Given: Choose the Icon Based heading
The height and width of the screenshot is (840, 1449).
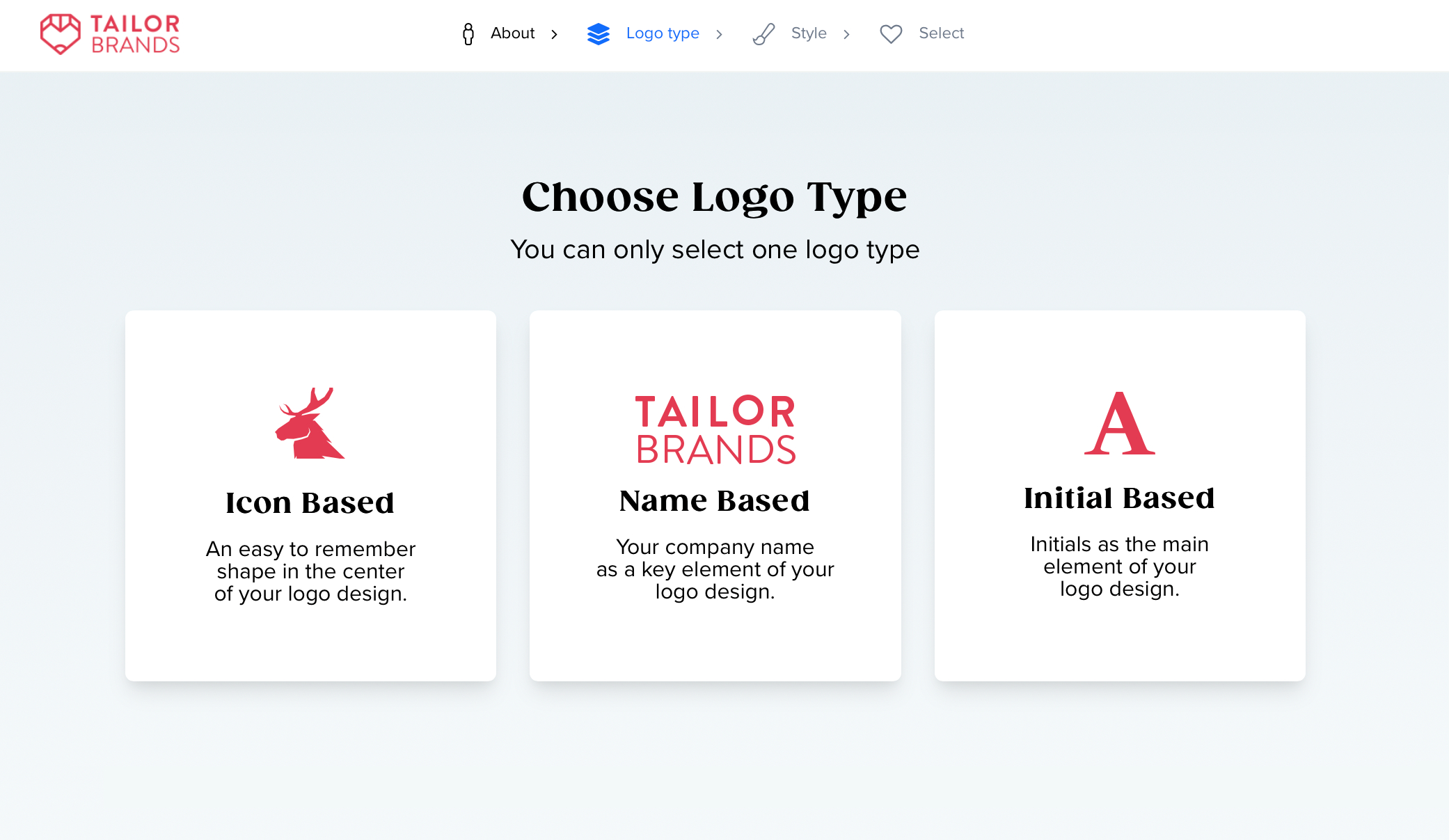Looking at the screenshot, I should 310,502.
